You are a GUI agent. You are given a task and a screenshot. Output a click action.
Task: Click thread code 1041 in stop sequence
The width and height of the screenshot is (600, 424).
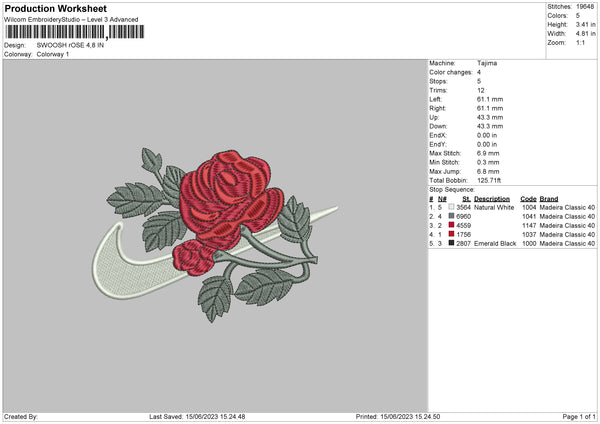click(x=529, y=217)
